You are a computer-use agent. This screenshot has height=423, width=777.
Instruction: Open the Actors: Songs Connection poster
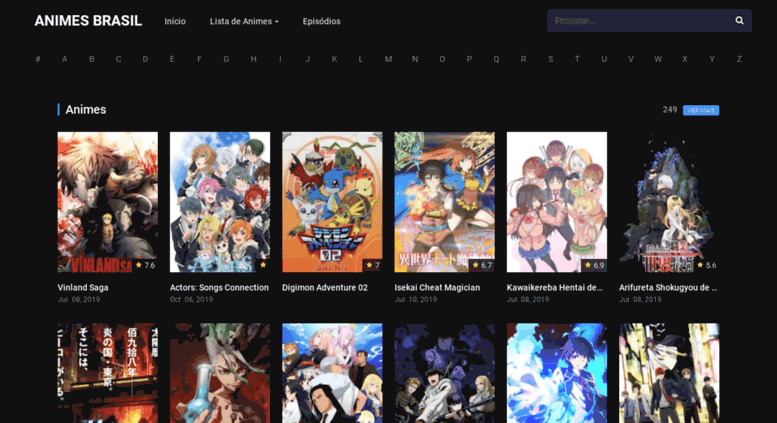click(220, 202)
